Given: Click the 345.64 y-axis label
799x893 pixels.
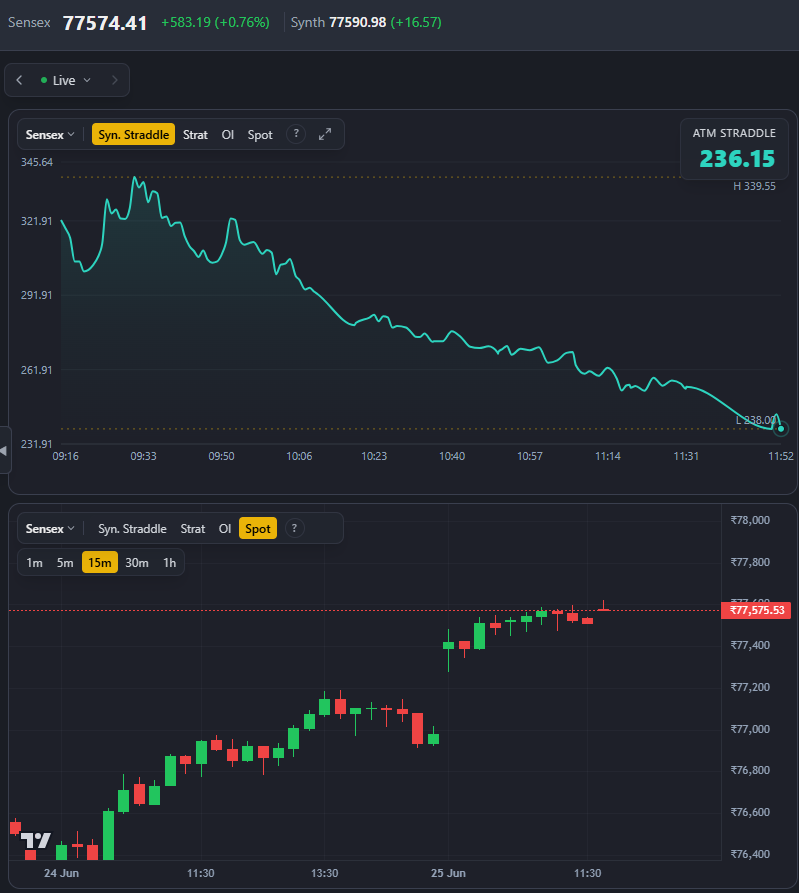Looking at the screenshot, I should [x=36, y=162].
